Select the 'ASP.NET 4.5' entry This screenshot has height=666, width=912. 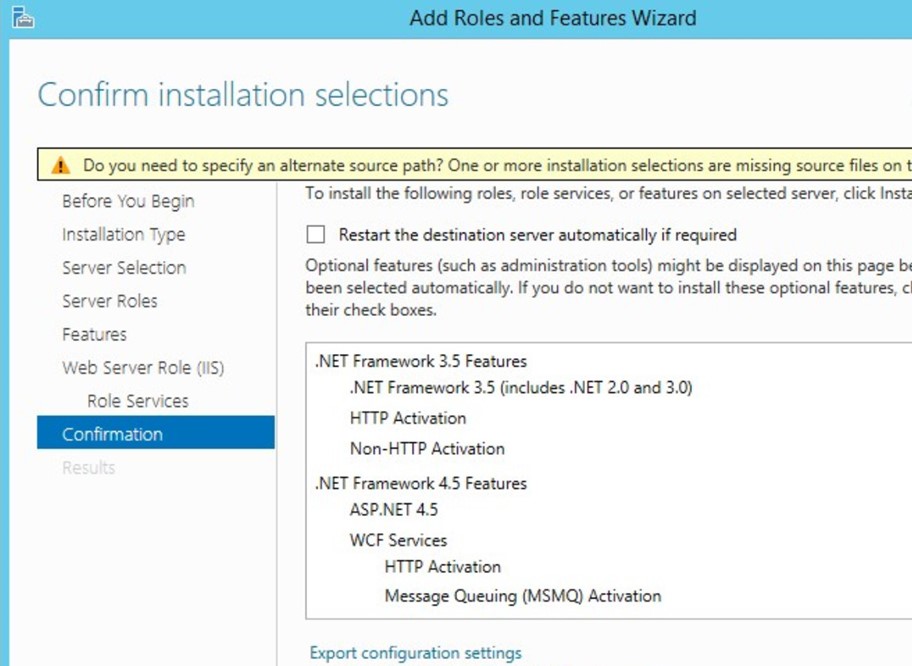(x=394, y=510)
